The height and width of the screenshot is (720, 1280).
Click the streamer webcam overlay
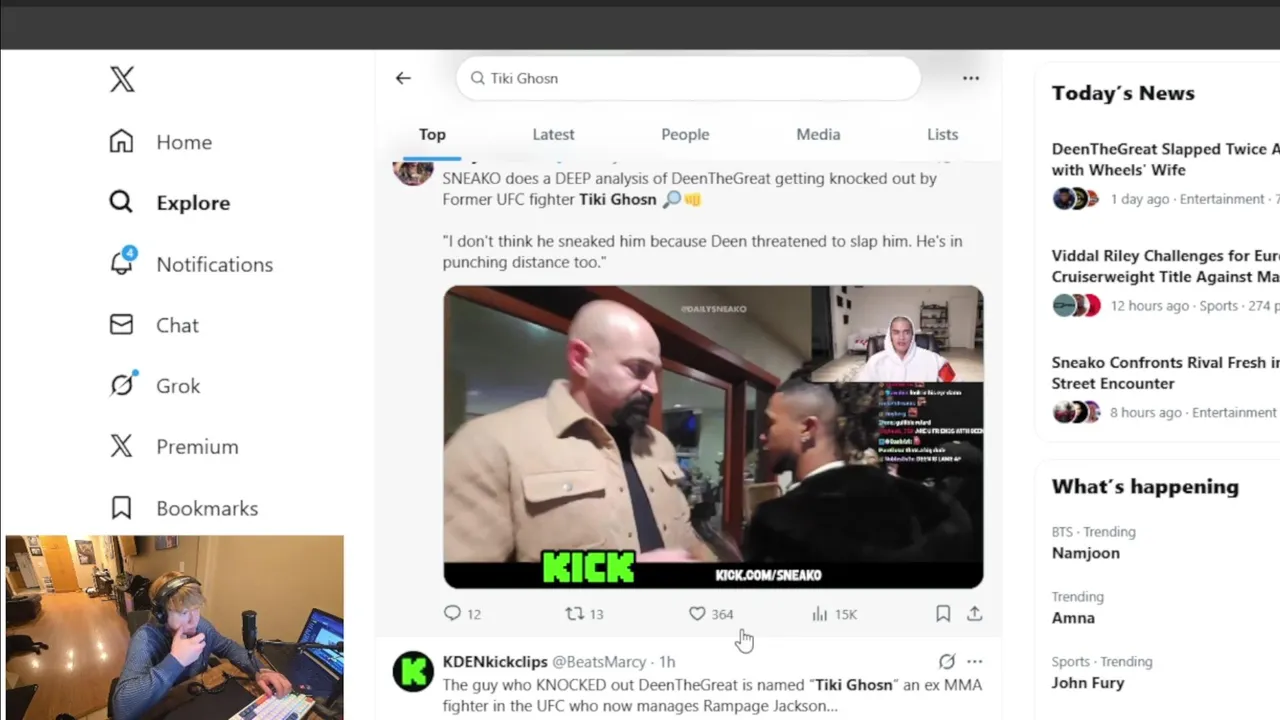point(175,627)
